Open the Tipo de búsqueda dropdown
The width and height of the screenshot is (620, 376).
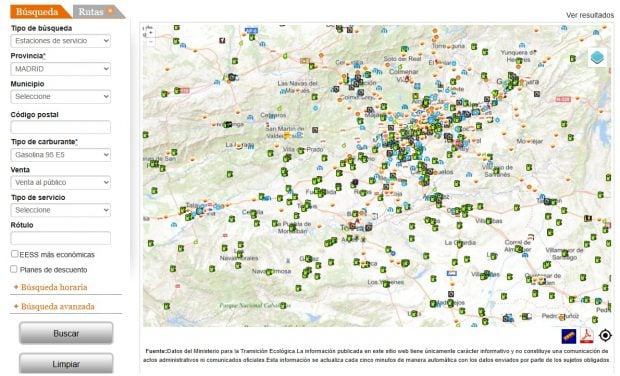pyautogui.click(x=60, y=41)
